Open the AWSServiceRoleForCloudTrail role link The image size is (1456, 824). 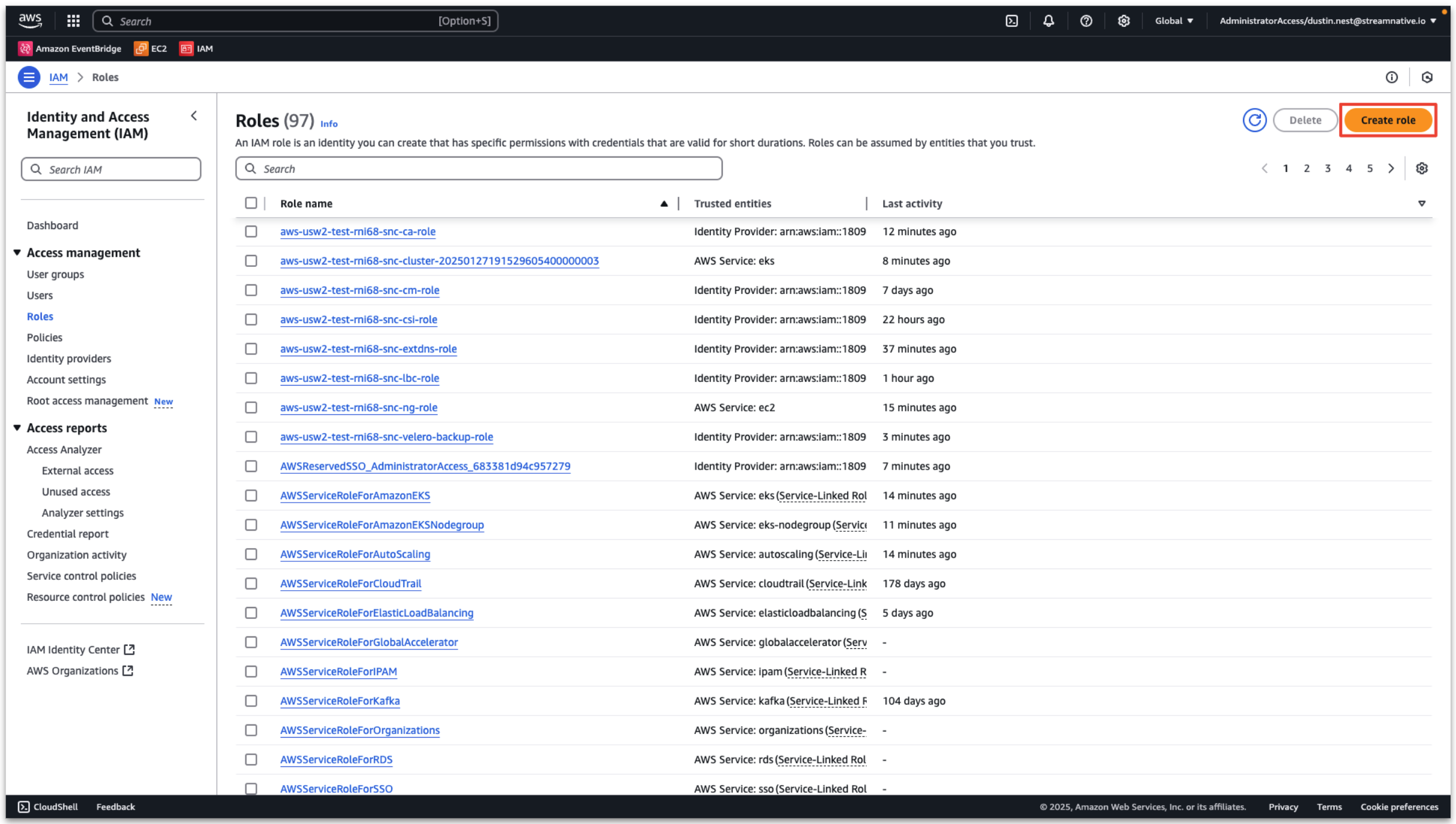click(x=350, y=583)
